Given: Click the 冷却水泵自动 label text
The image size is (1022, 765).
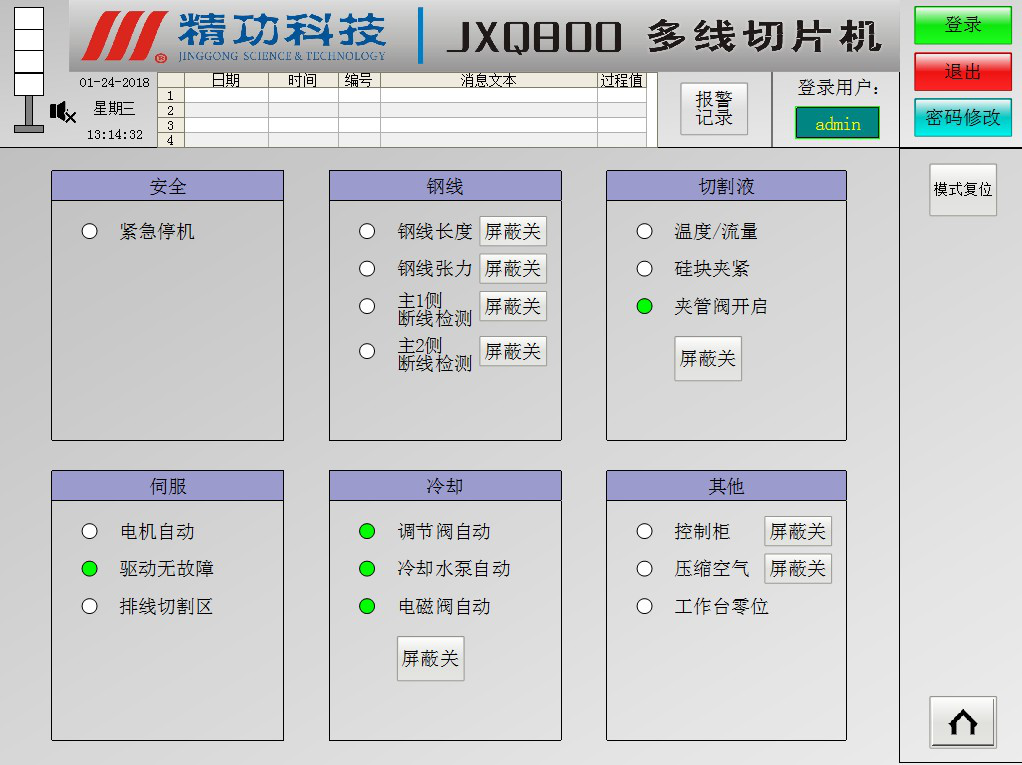Looking at the screenshot, I should pyautogui.click(x=454, y=569).
